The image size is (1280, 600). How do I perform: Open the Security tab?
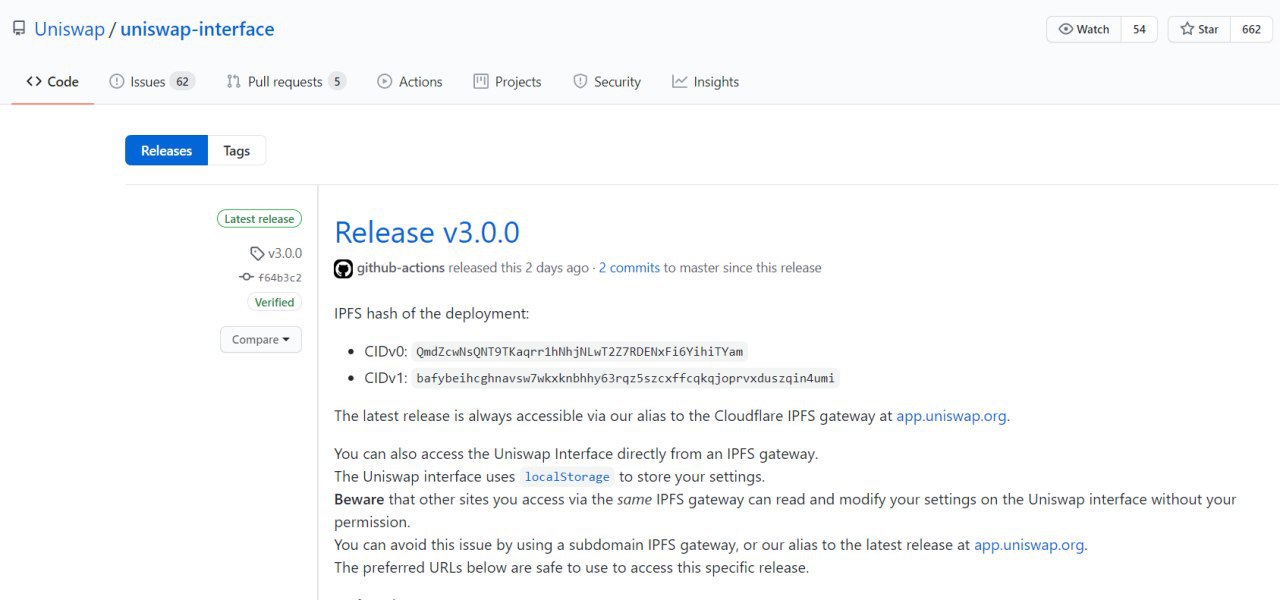(x=607, y=82)
